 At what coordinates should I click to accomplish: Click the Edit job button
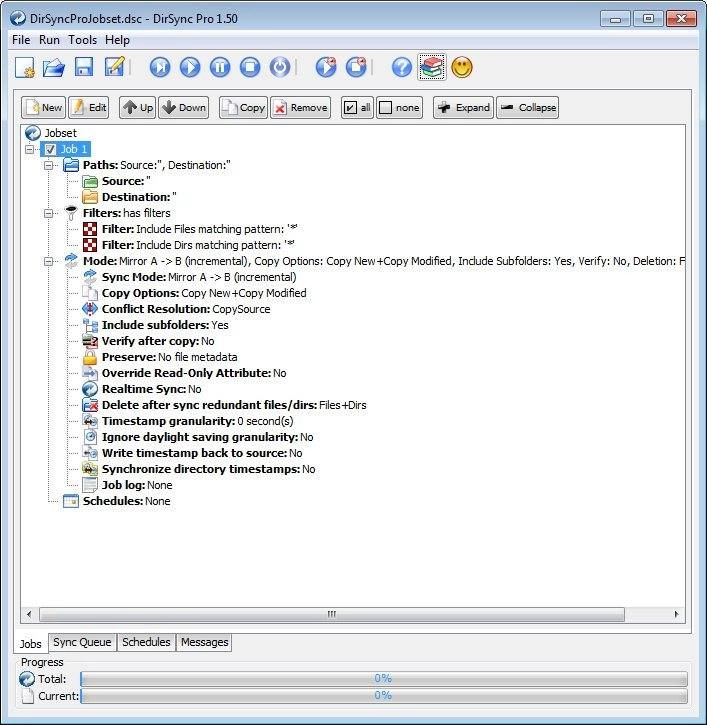point(89,108)
